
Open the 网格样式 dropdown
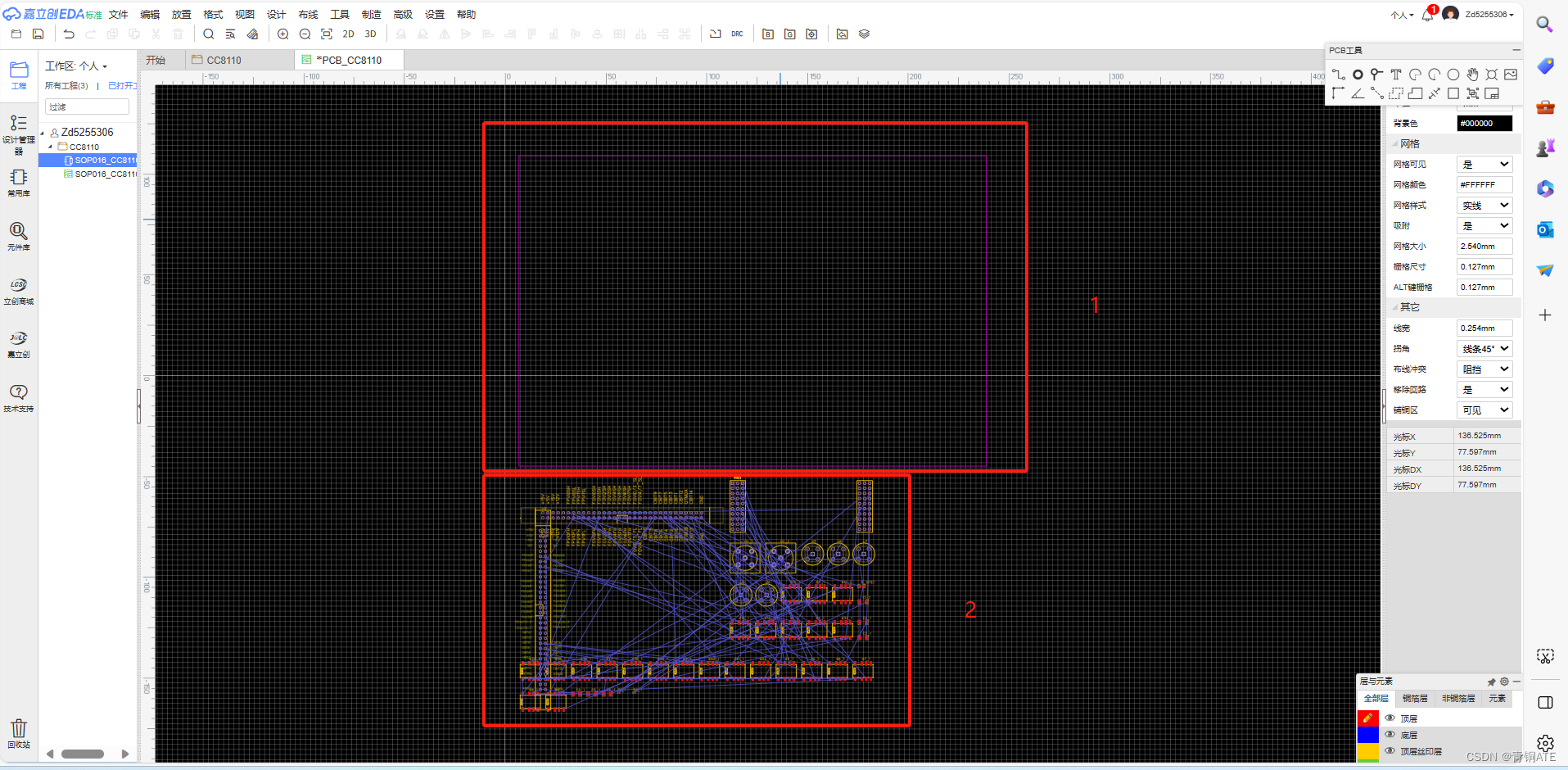pyautogui.click(x=1484, y=206)
